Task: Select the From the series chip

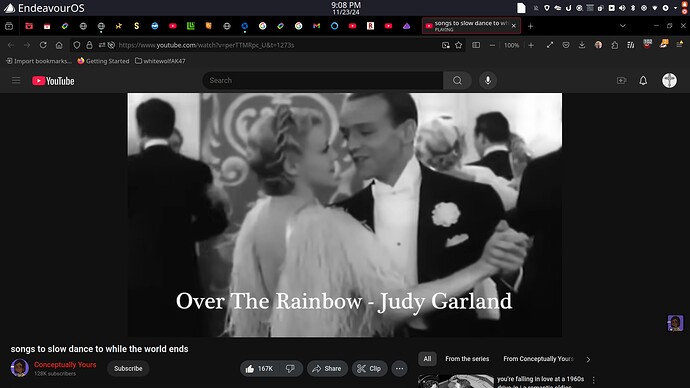Action: [467, 359]
